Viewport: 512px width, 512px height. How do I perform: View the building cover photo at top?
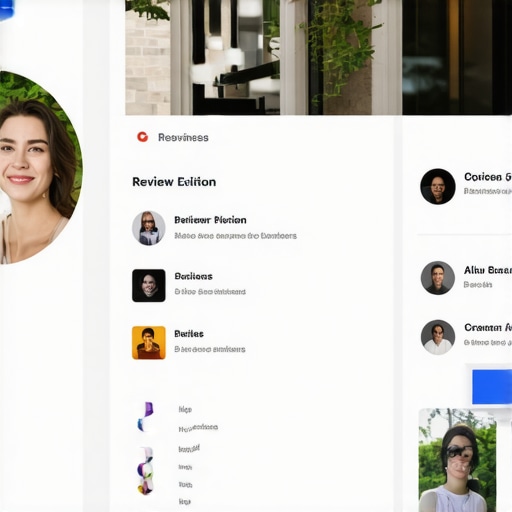pos(318,57)
